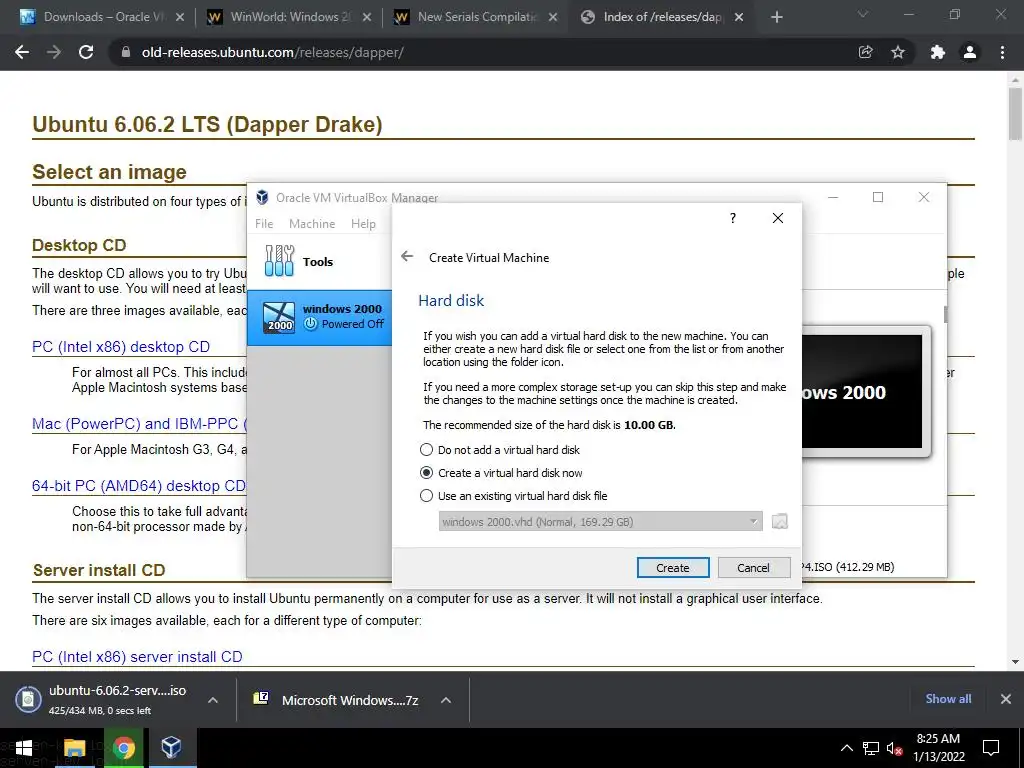This screenshot has height=768, width=1024.
Task: Click the Cancel button in the wizard
Action: [x=753, y=568]
